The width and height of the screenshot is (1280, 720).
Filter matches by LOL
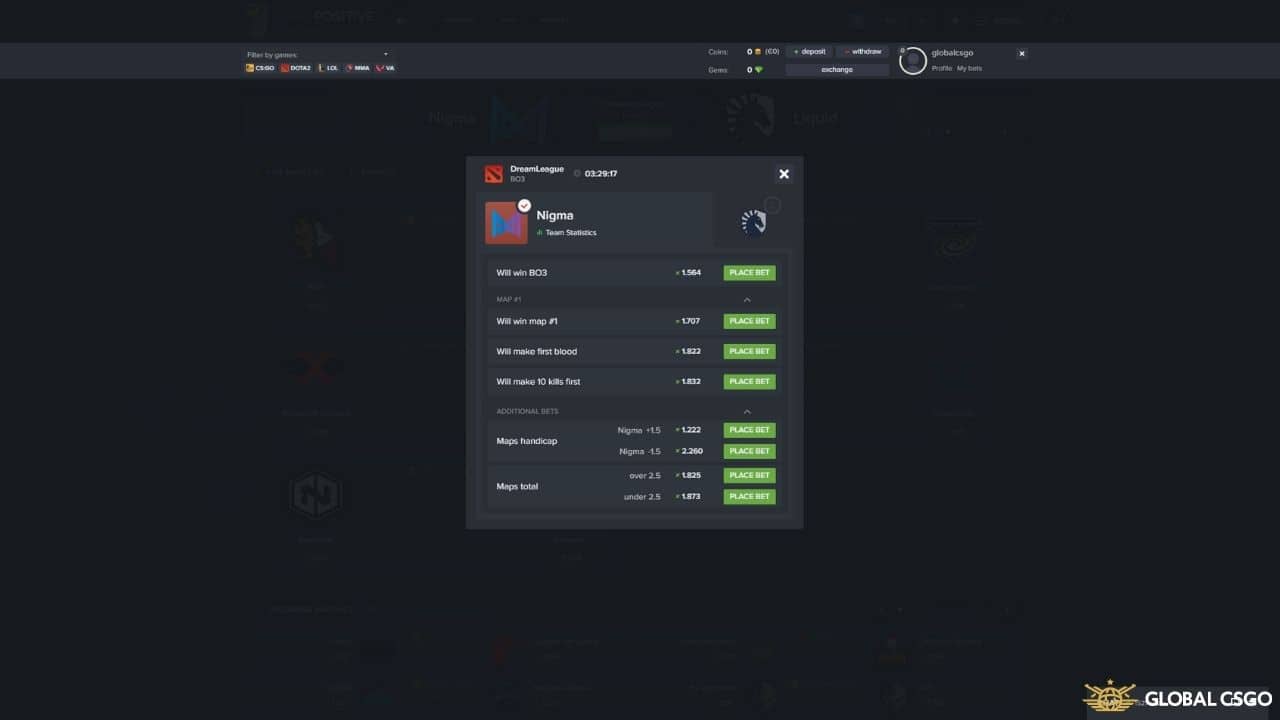pyautogui.click(x=328, y=68)
